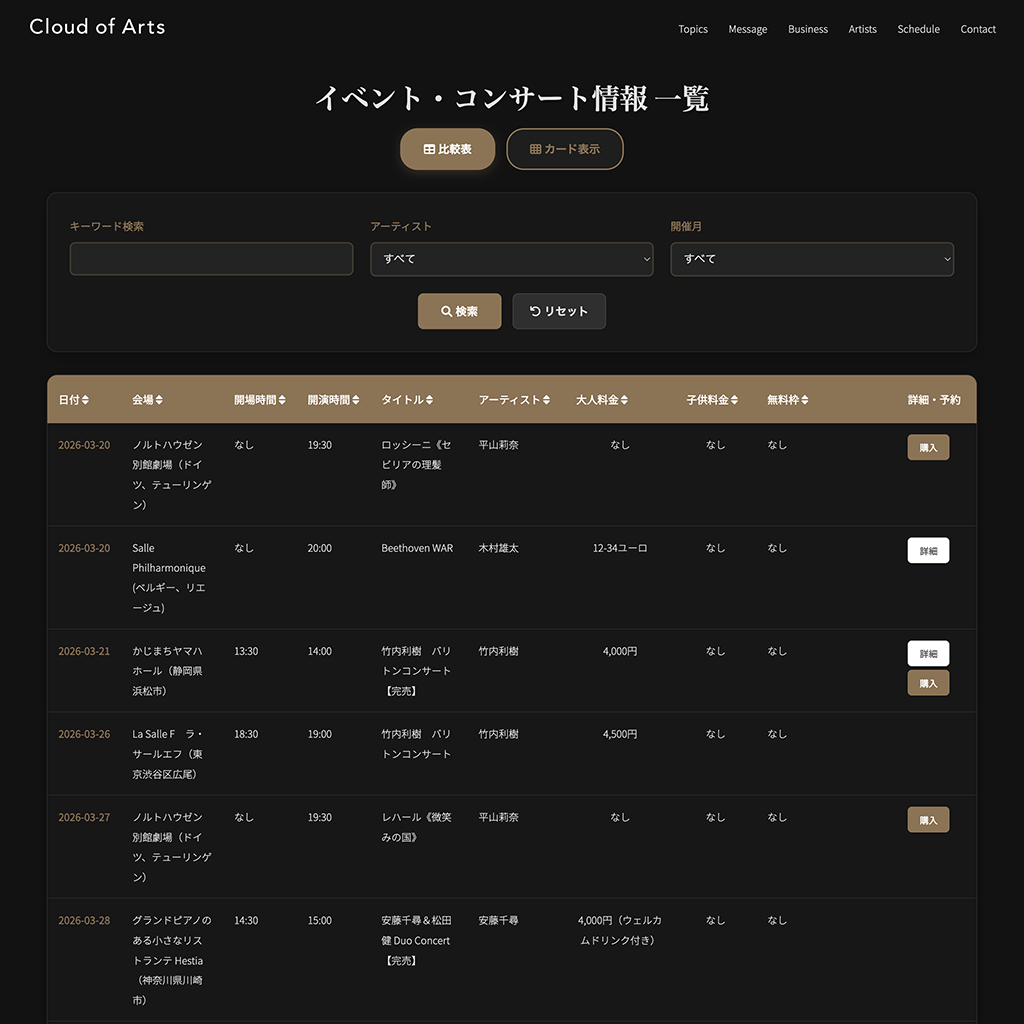Click the sort icon beside タイトル
The image size is (1024, 1024).
[429, 400]
